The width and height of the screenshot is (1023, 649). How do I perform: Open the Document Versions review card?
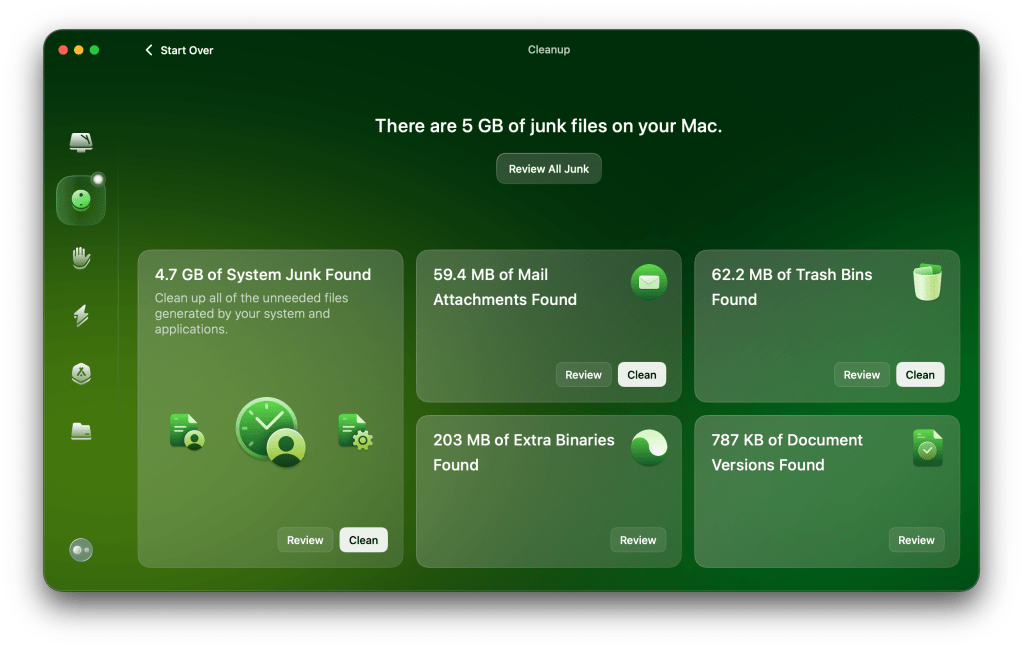point(916,539)
